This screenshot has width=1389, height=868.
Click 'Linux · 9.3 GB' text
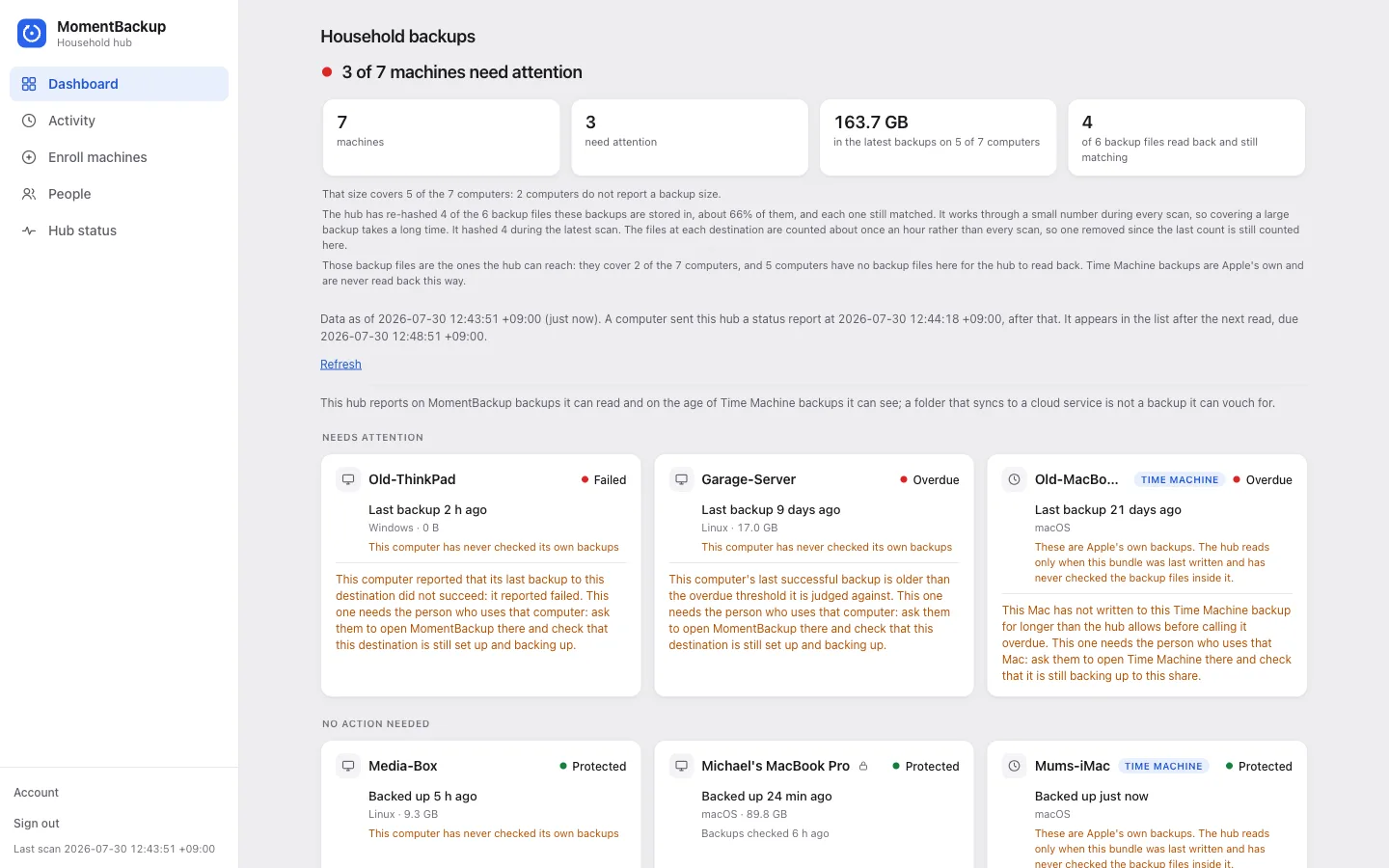point(403,814)
